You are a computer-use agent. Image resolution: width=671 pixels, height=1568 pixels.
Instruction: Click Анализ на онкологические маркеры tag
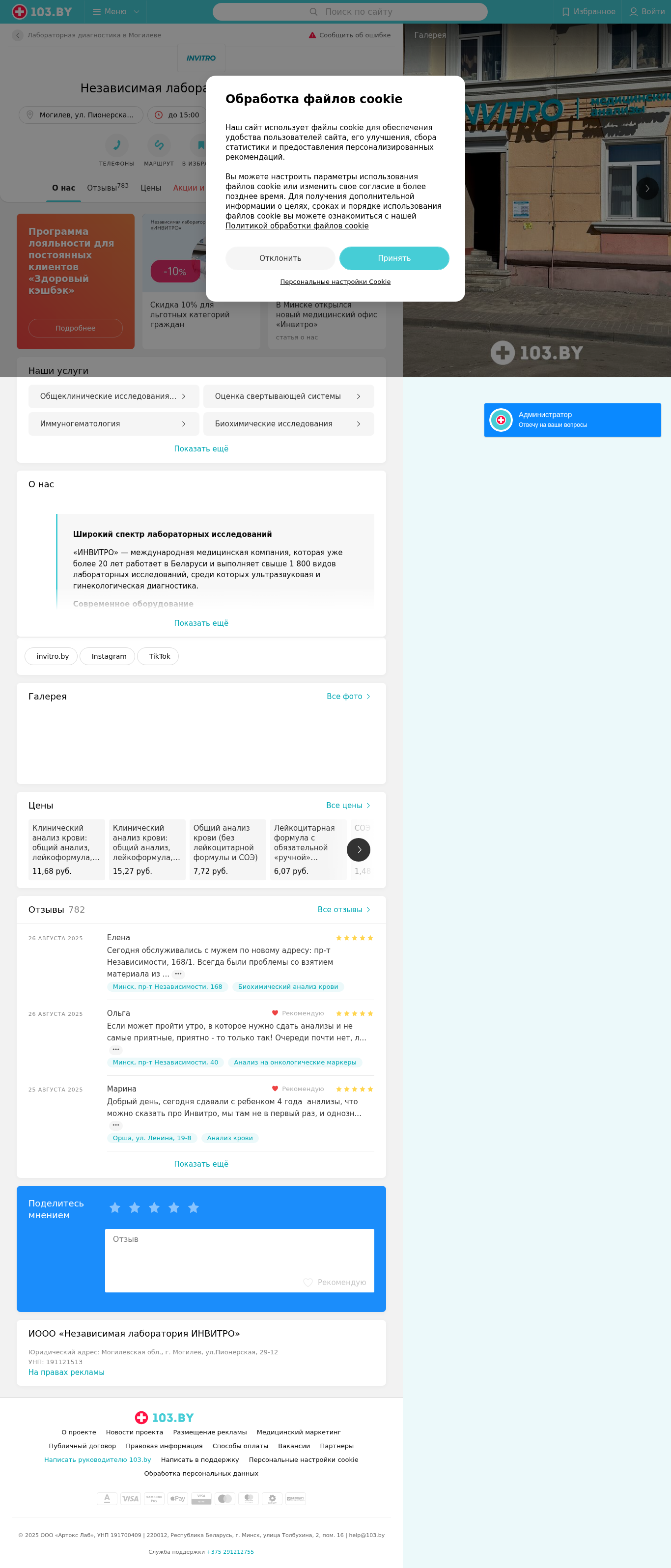(x=295, y=1062)
